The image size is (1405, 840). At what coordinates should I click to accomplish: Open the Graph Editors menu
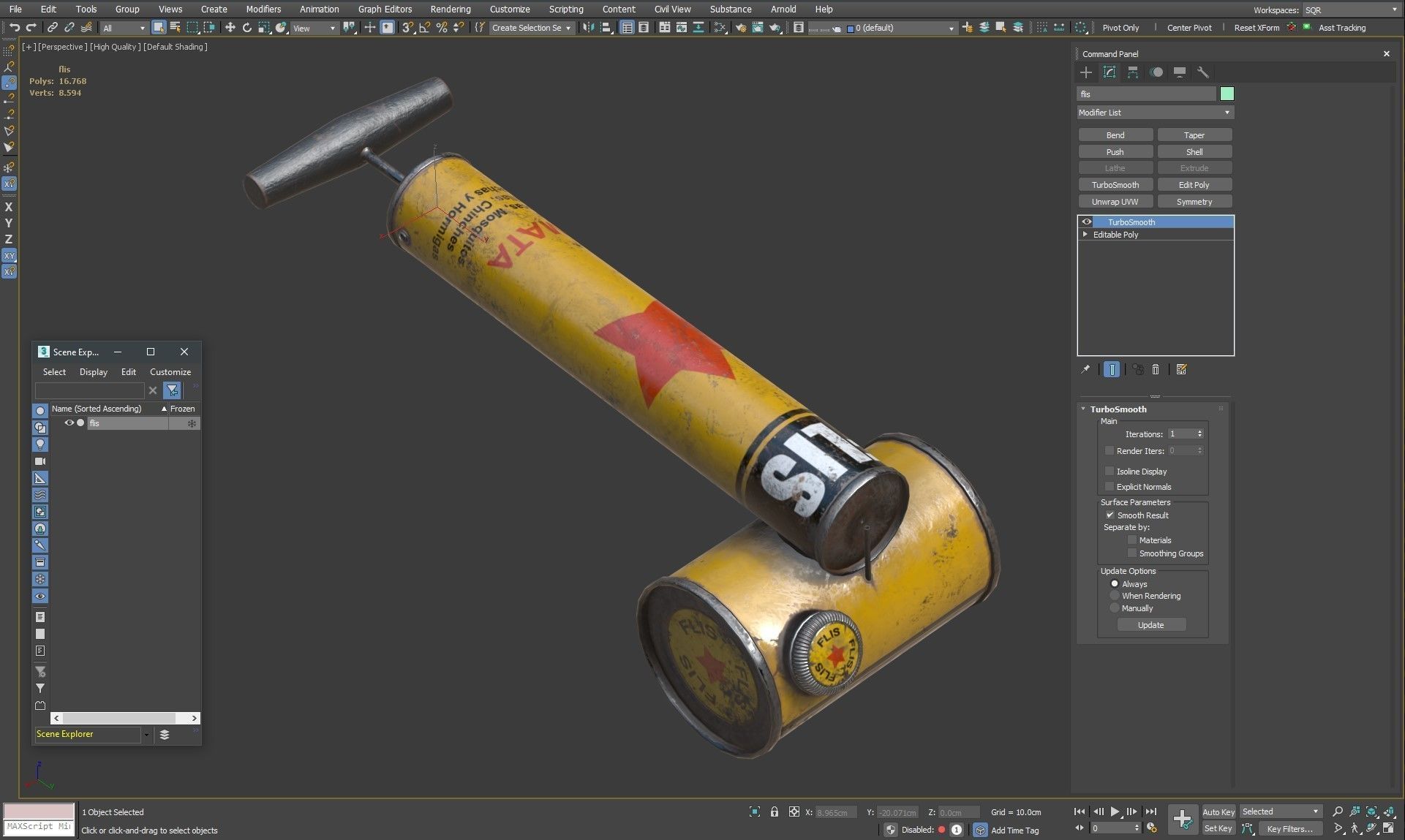(x=385, y=9)
